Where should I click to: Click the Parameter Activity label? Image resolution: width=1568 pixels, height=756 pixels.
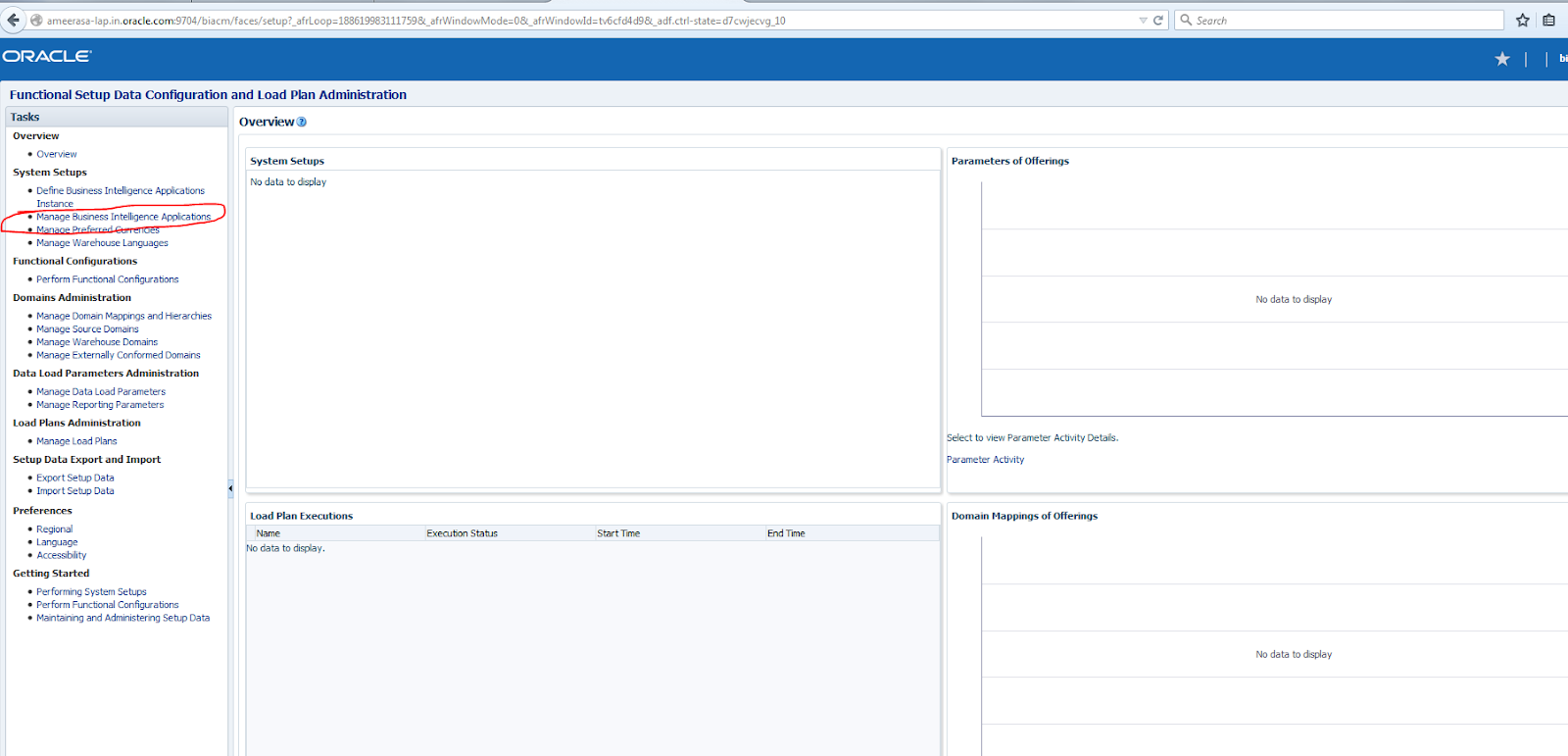tap(985, 460)
